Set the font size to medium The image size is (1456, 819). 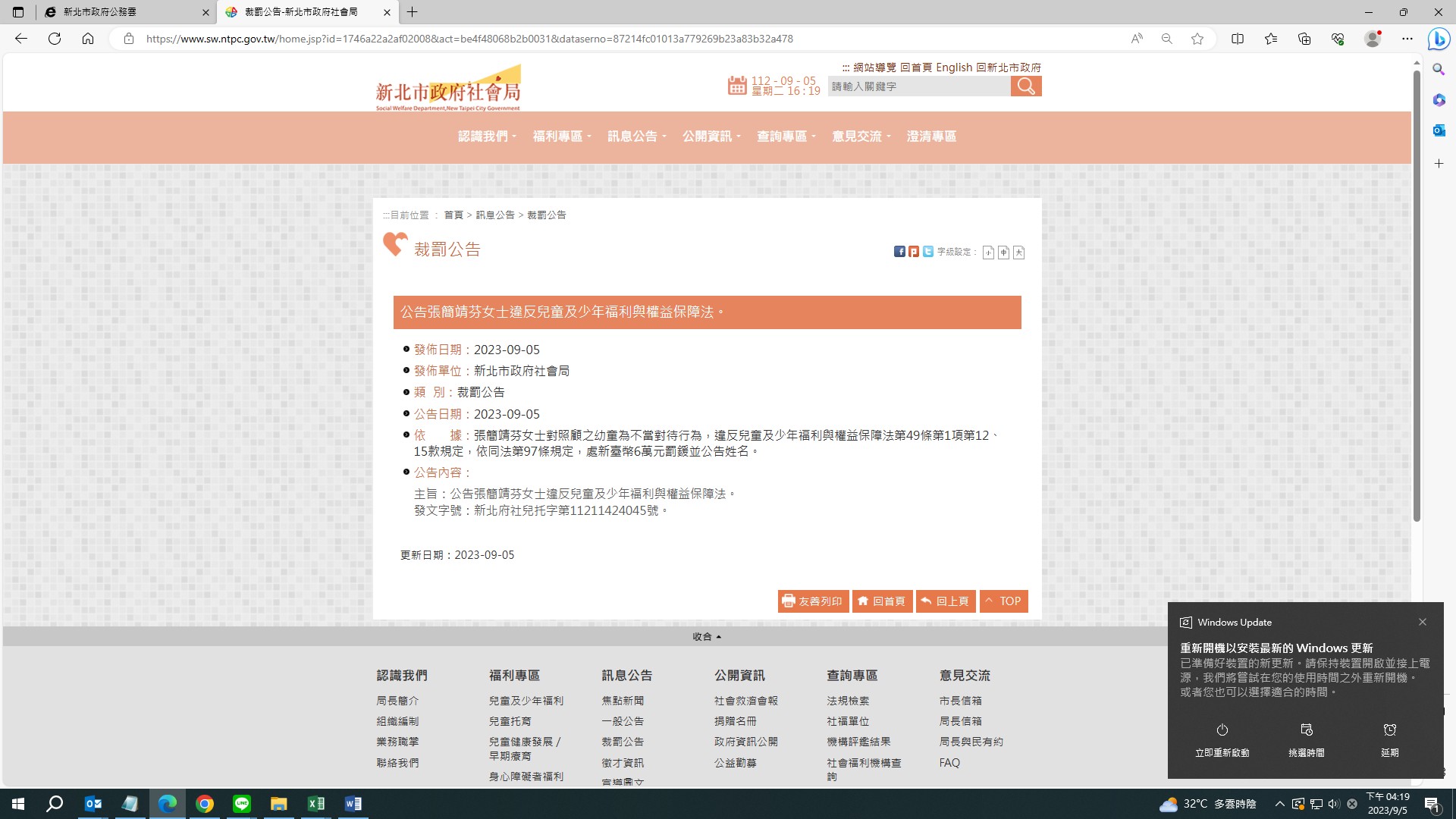coord(1003,253)
